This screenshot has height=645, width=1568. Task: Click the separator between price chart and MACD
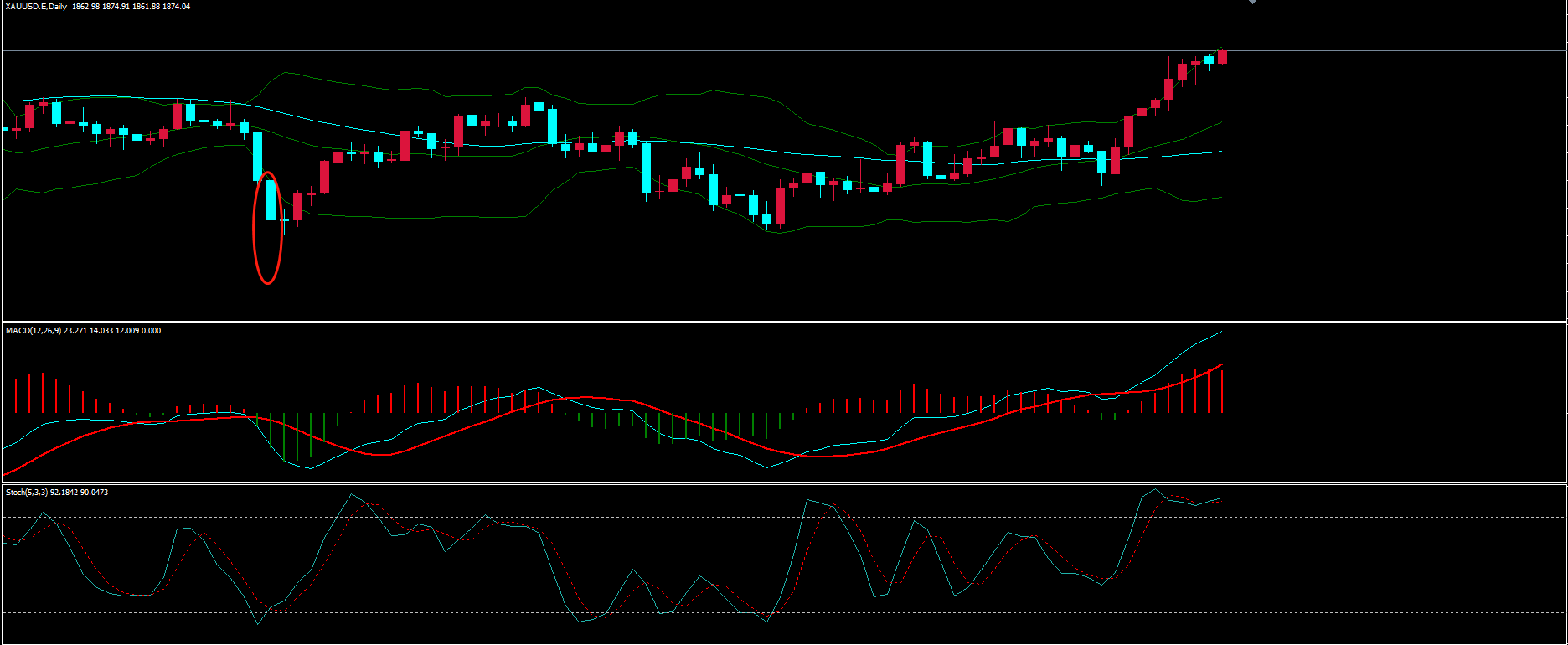pos(784,322)
